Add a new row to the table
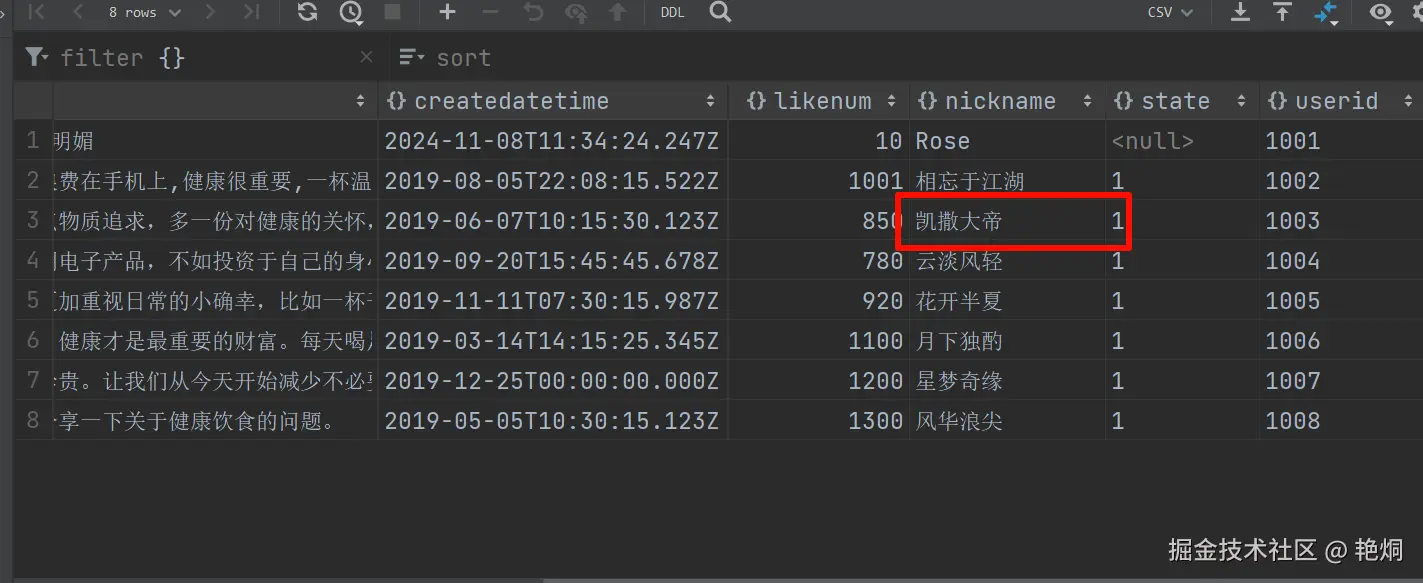Screen dimensions: 1423x583 tap(446, 13)
